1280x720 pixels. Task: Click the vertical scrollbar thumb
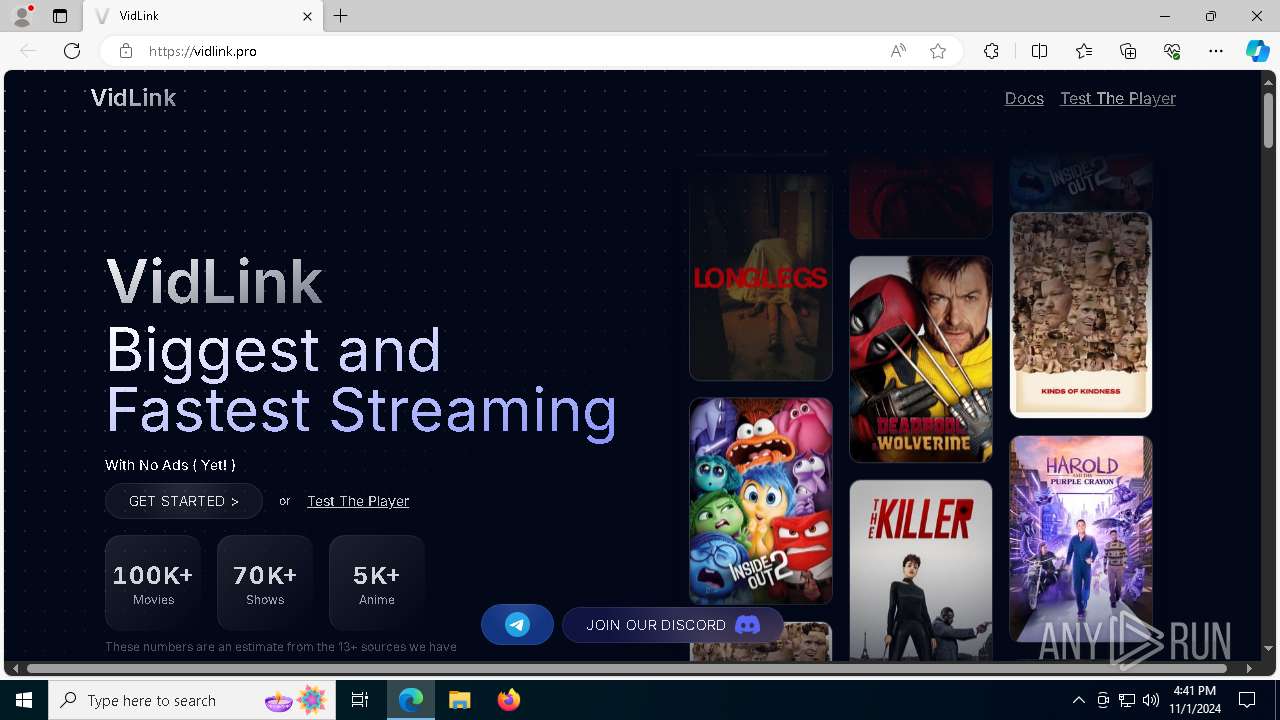coord(1268,120)
